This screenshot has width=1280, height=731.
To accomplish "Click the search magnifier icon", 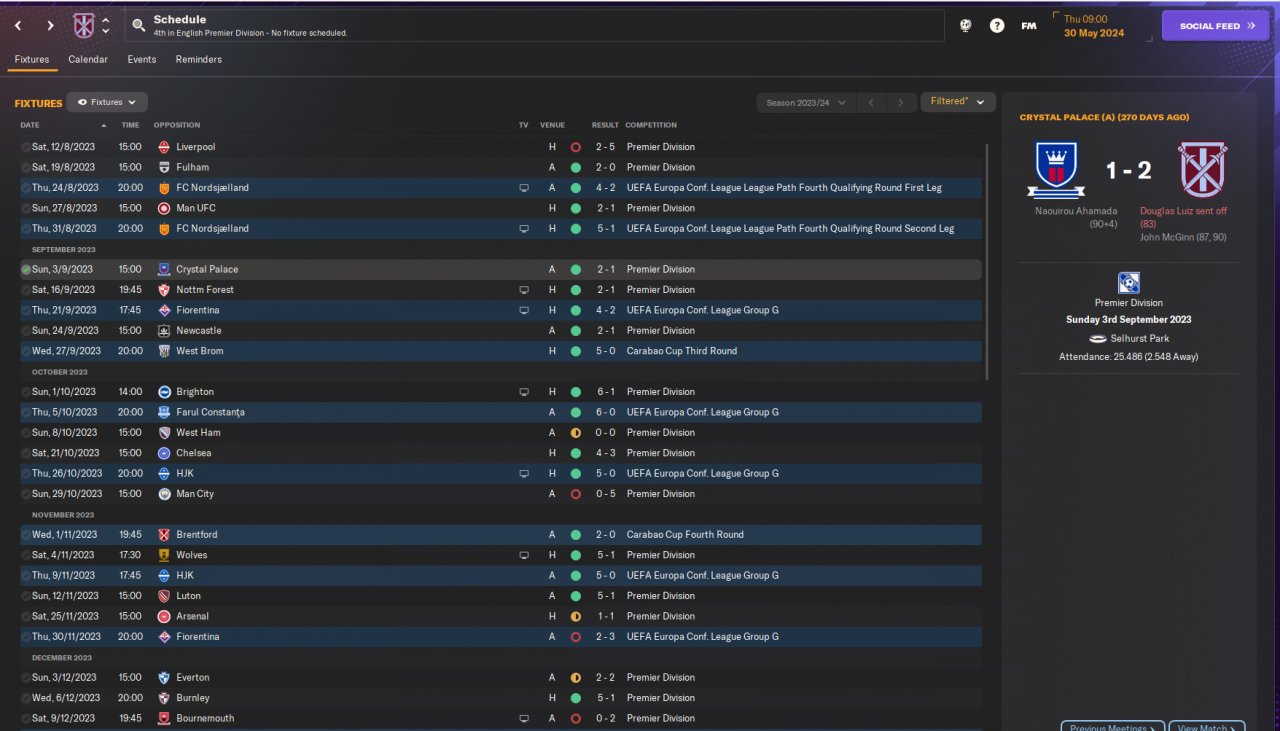I will [x=139, y=26].
